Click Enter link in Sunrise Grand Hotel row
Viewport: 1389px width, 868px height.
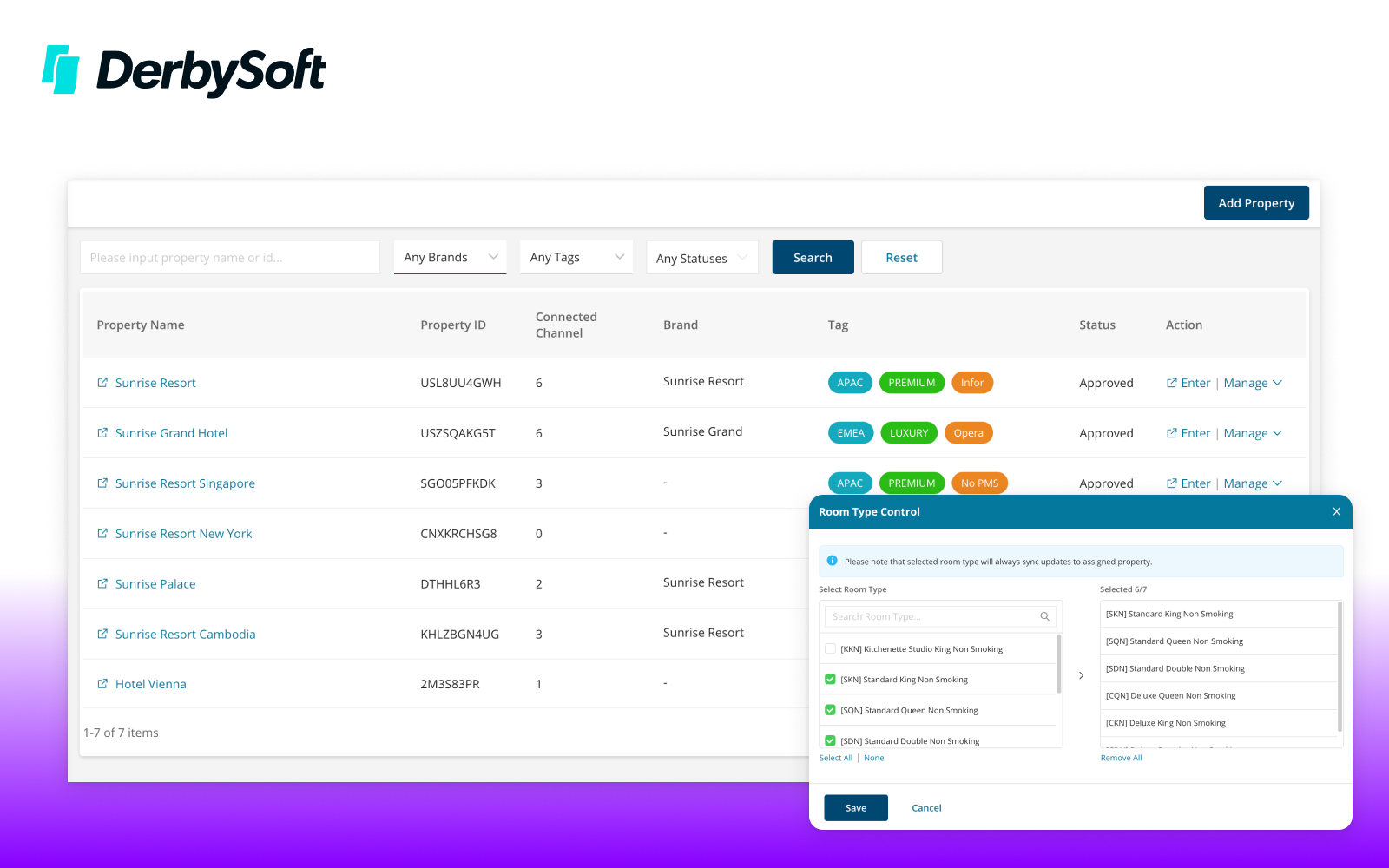click(1188, 433)
